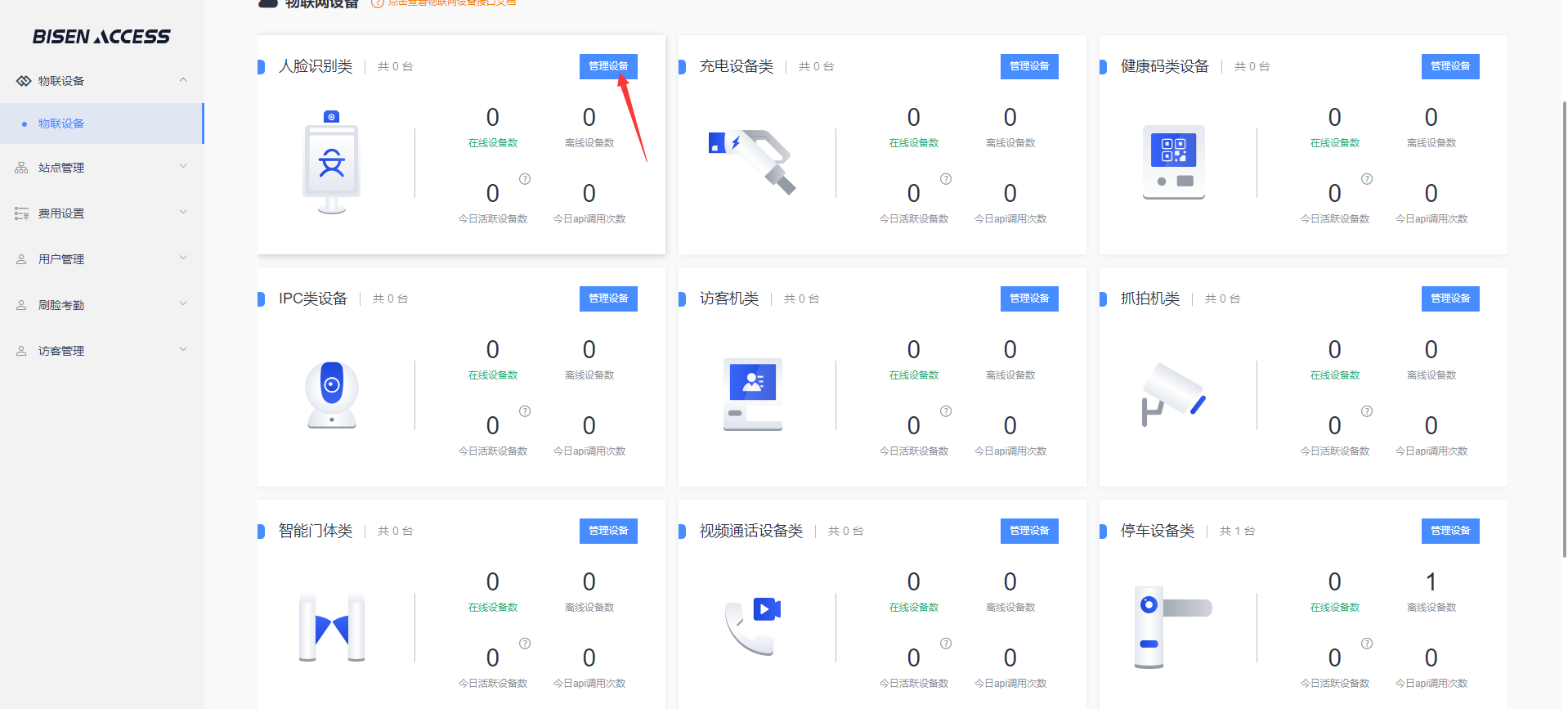Screen dimensions: 1568x709
Task: Click 管理设备 button for 人脸识别类
Action: [608, 66]
